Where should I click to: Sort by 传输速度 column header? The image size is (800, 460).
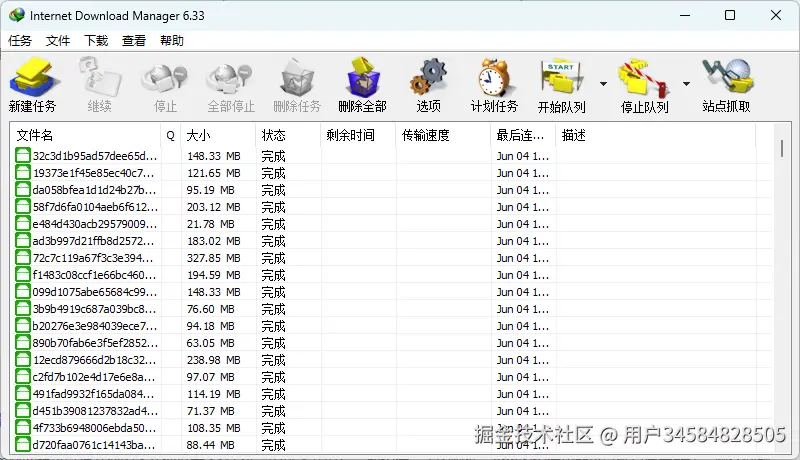pyautogui.click(x=442, y=135)
